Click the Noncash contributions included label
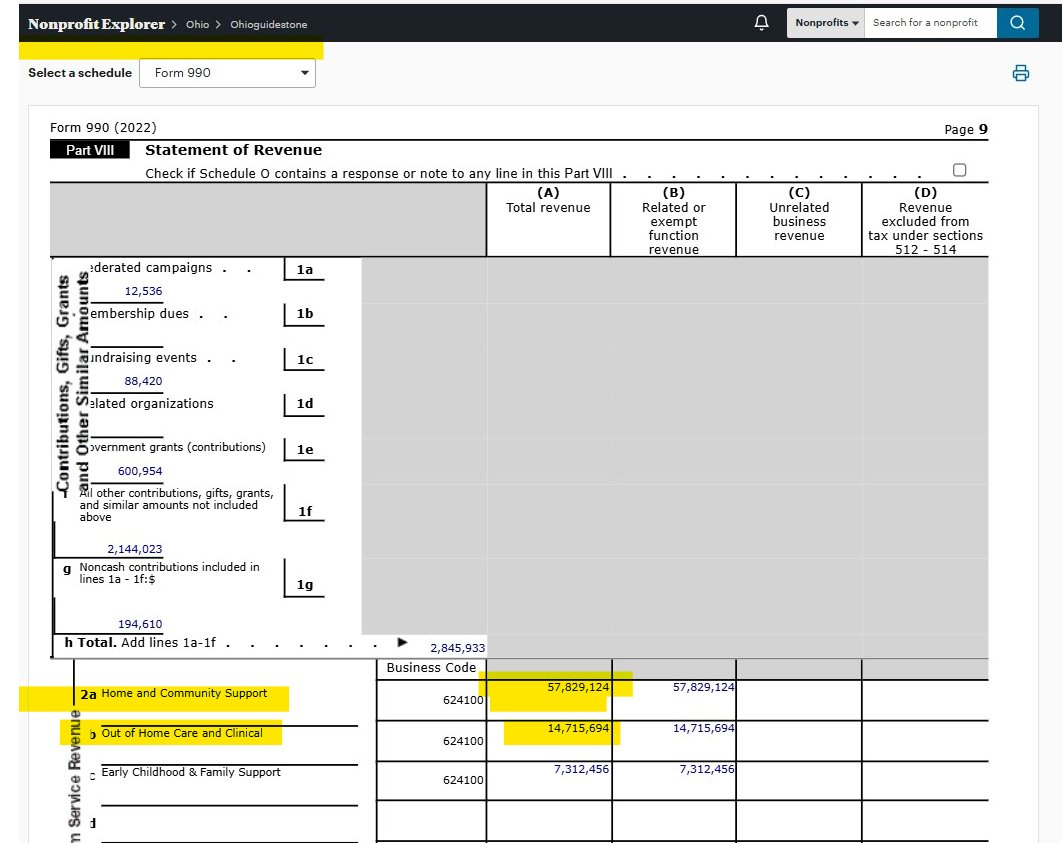The image size is (1062, 843). tap(169, 573)
